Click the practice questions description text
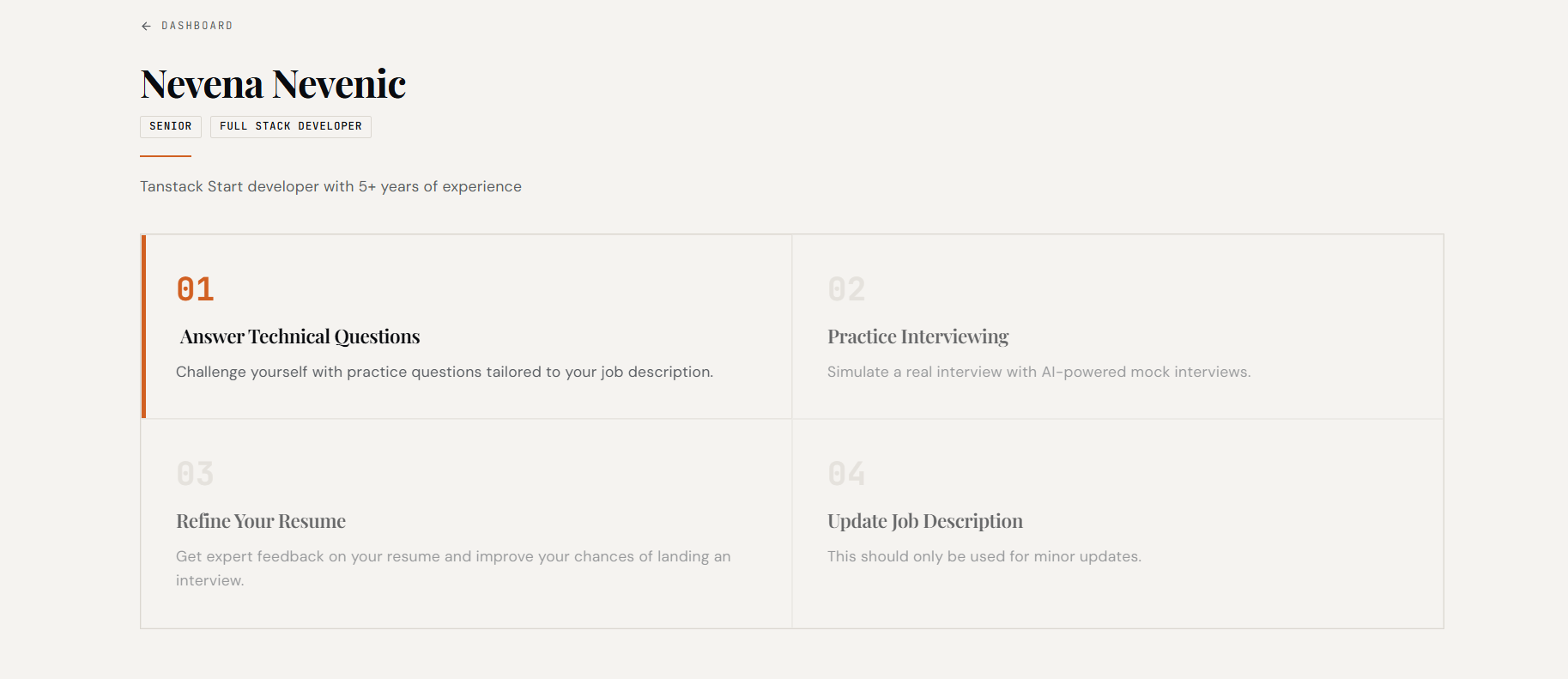This screenshot has width=1568, height=679. click(x=444, y=372)
